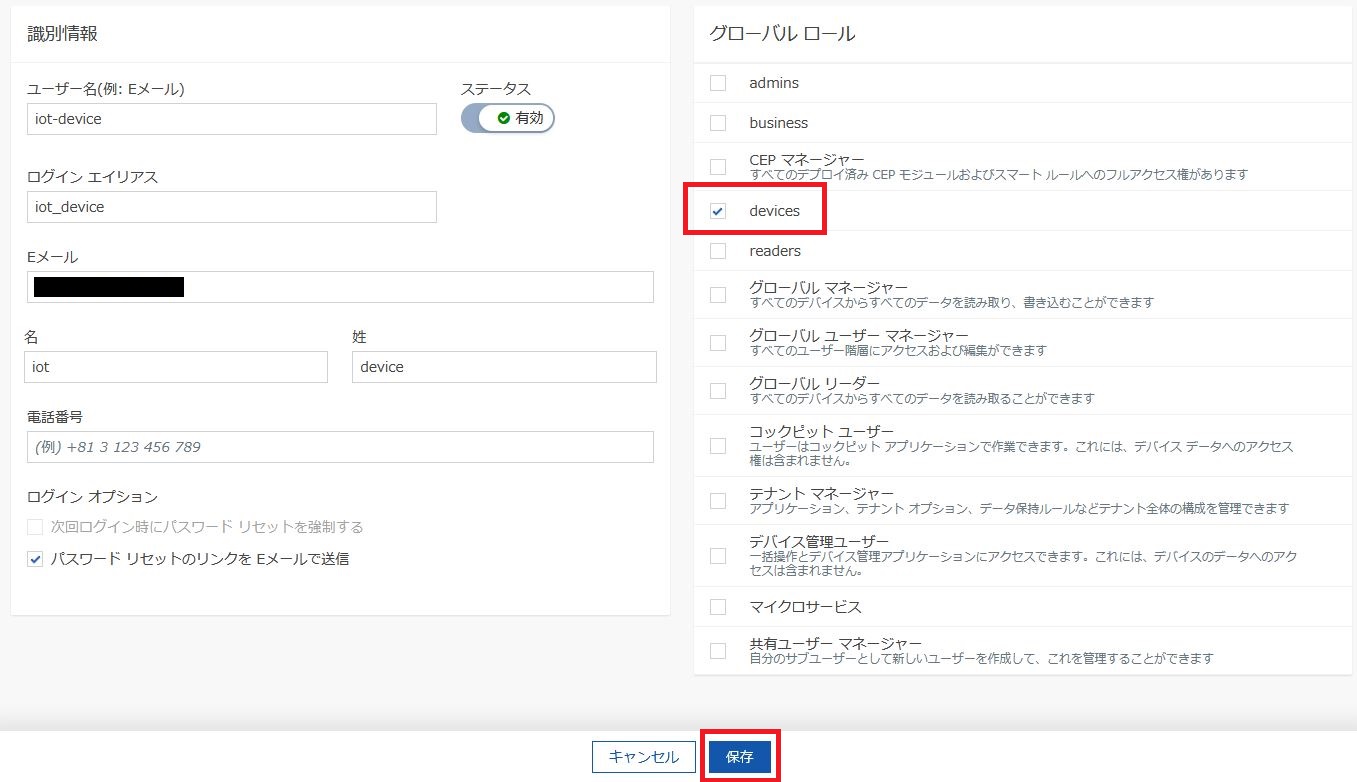The height and width of the screenshot is (782, 1357).
Task: Check the マイクロサービス role
Action: tap(717, 606)
